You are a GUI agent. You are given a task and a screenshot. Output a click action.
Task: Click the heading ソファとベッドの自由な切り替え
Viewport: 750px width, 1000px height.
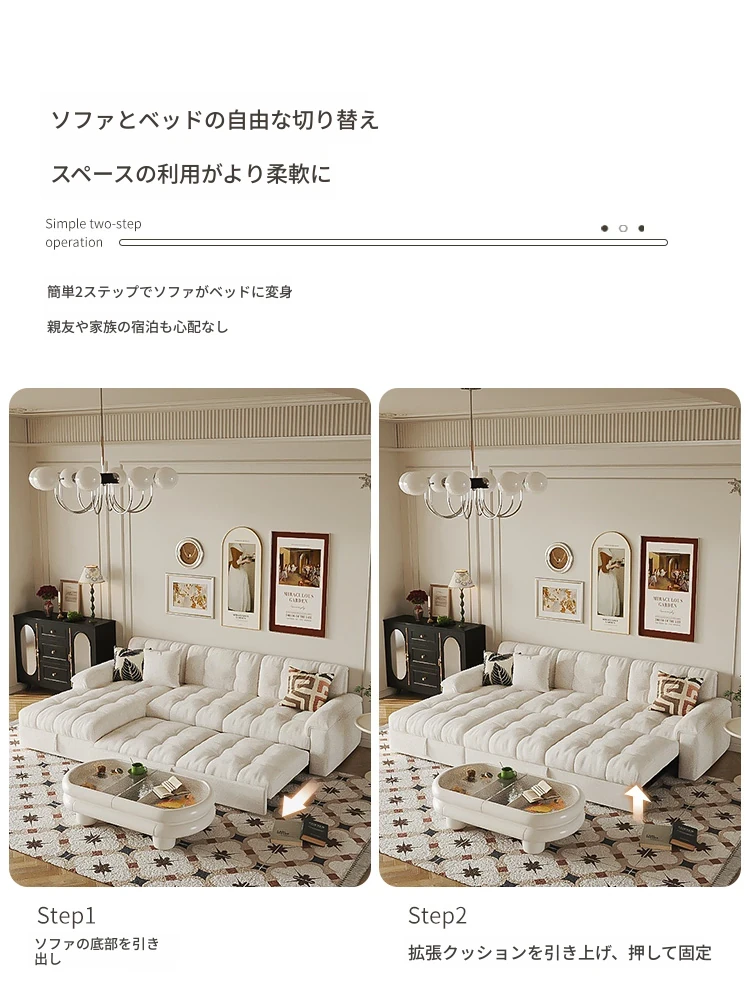(215, 120)
